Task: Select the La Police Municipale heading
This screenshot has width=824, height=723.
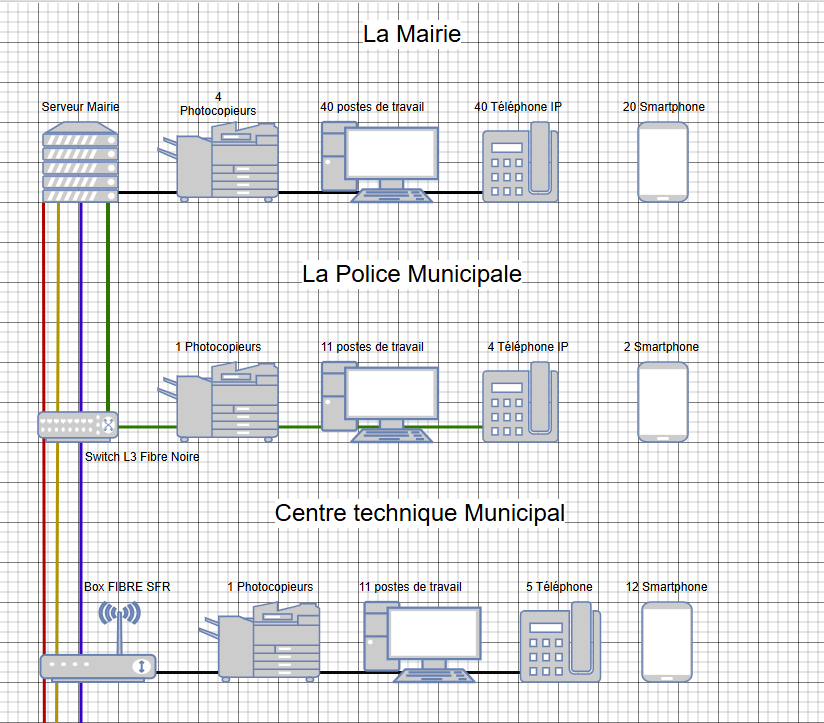Action: [x=412, y=274]
